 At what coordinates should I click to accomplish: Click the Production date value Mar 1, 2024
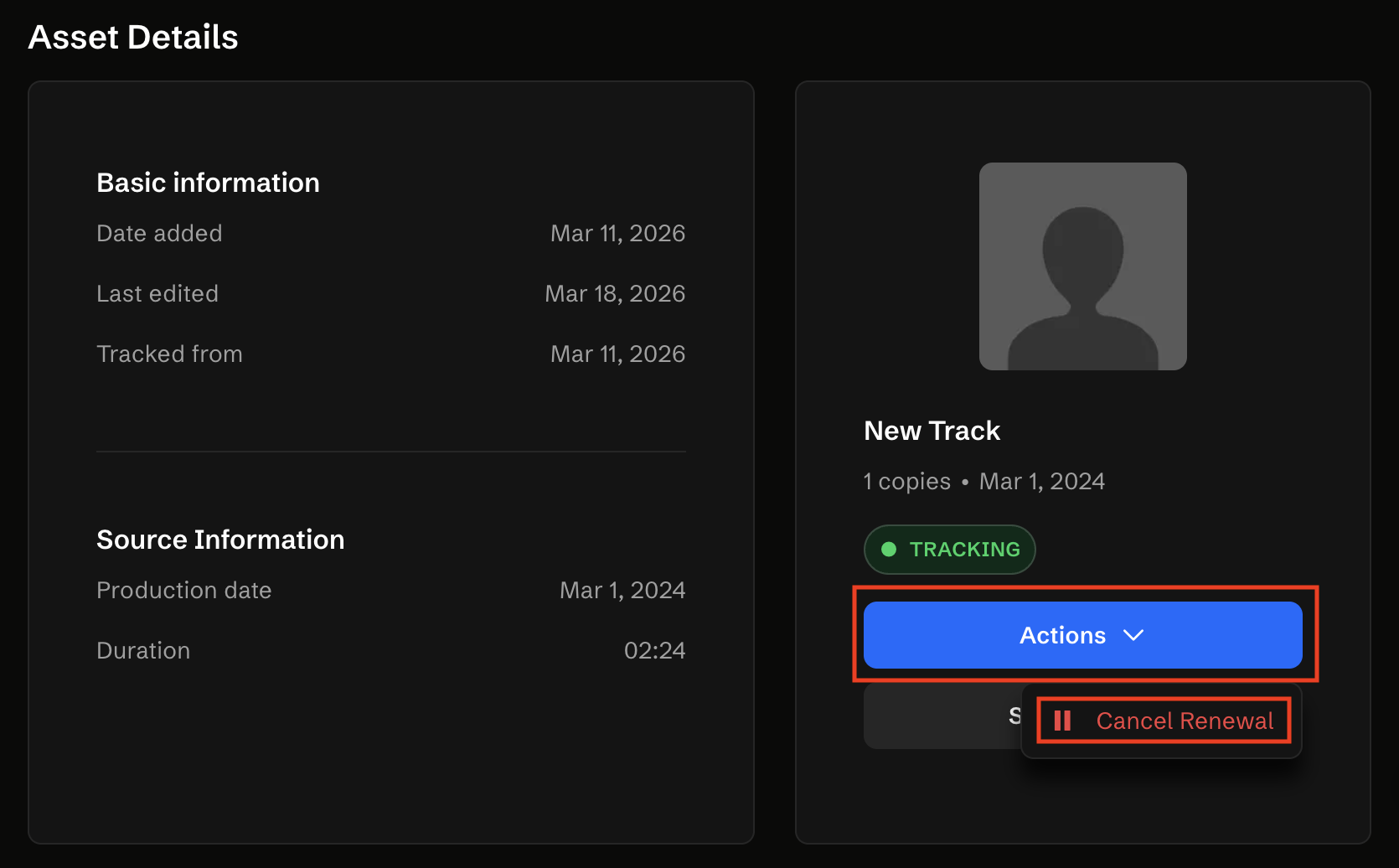coord(622,590)
